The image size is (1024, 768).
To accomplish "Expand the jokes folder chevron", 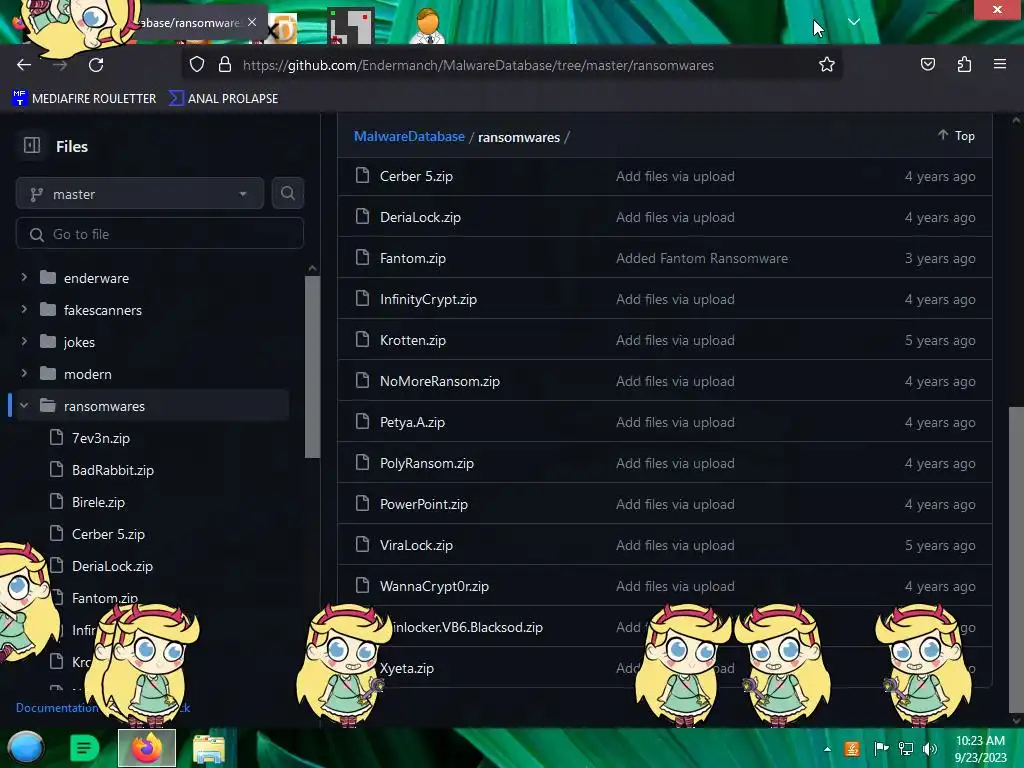I will tap(24, 342).
